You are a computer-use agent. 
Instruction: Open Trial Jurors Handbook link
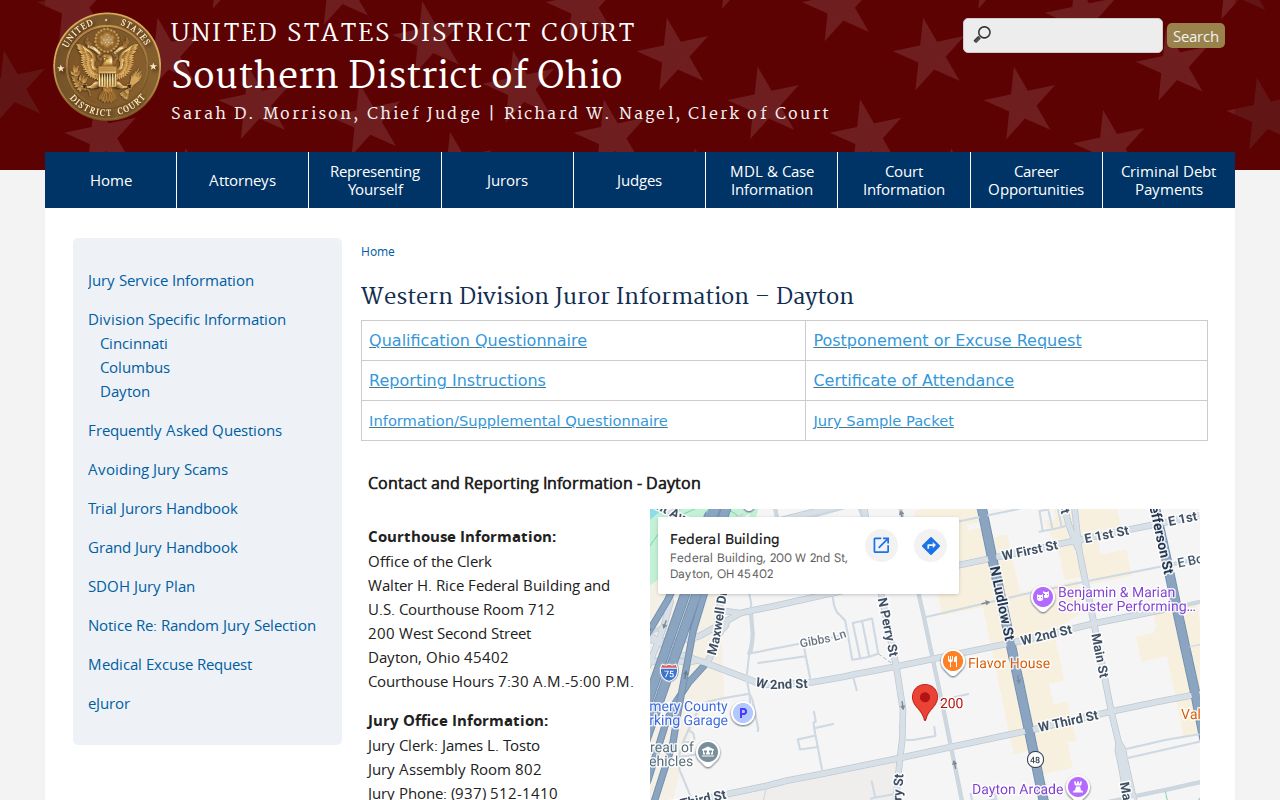tap(163, 509)
